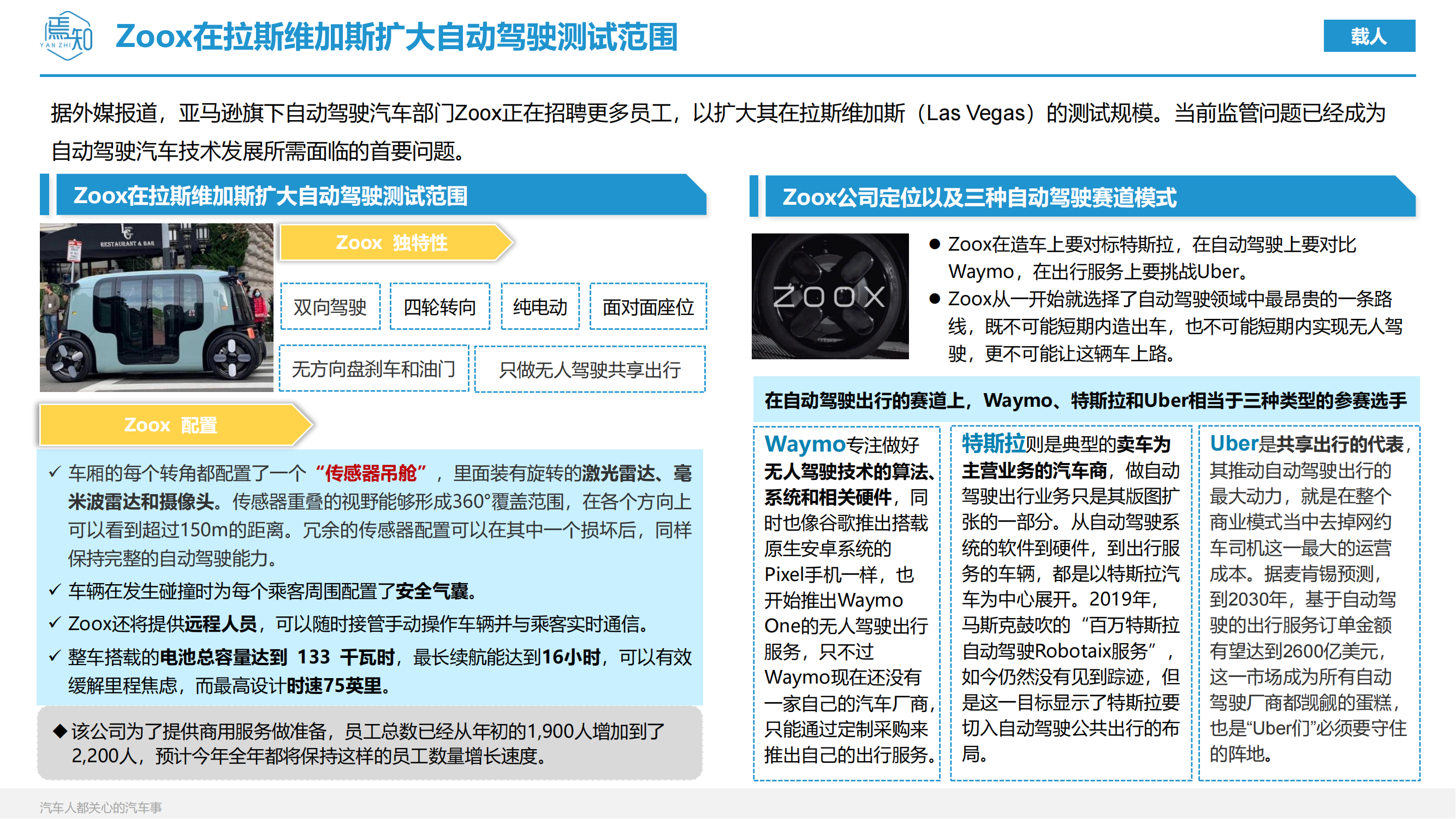Click the header Zoox公司定位以及三种自动驾驶赛道模式
The image size is (1456, 819).
pyautogui.click(x=1090, y=197)
